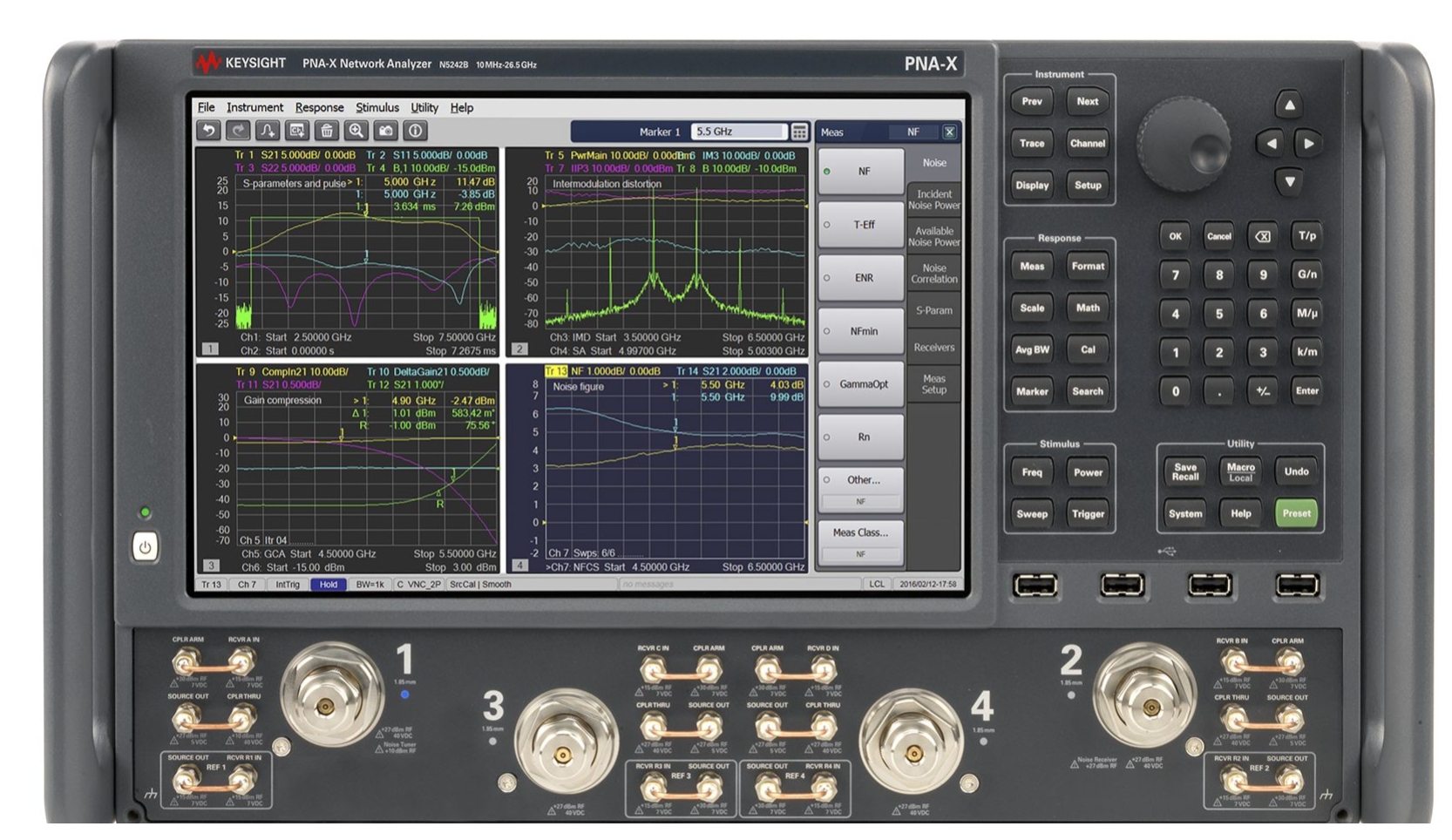This screenshot has width=1452, height=840.
Task: Switch to the Noise softkey tab
Action: click(934, 163)
